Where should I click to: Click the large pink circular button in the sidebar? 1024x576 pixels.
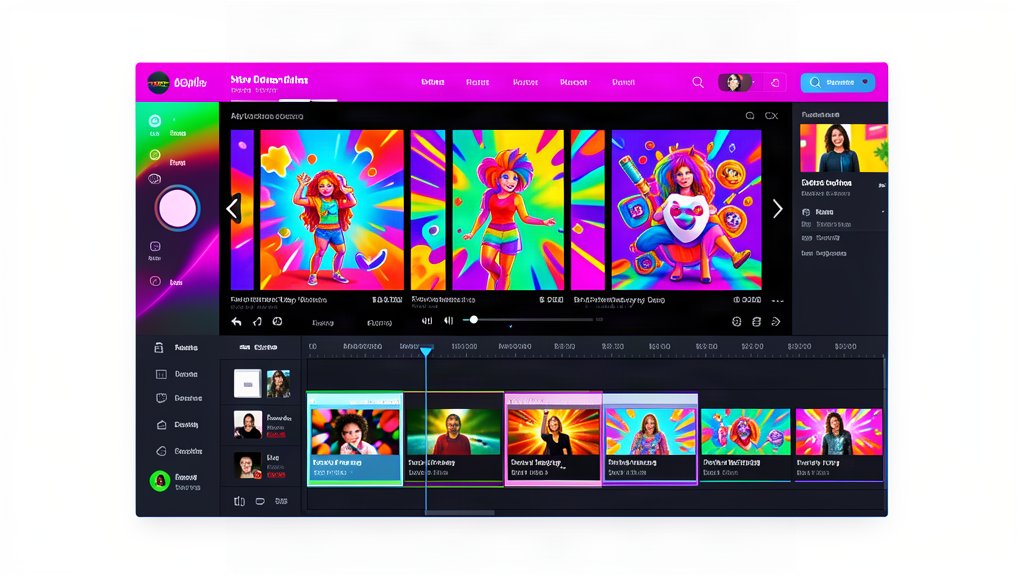(177, 209)
